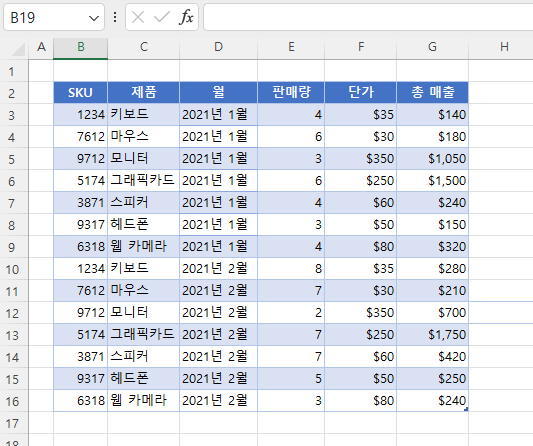Select the $1,500 total sales cell
Image resolution: width=533 pixels, height=446 pixels.
432,181
